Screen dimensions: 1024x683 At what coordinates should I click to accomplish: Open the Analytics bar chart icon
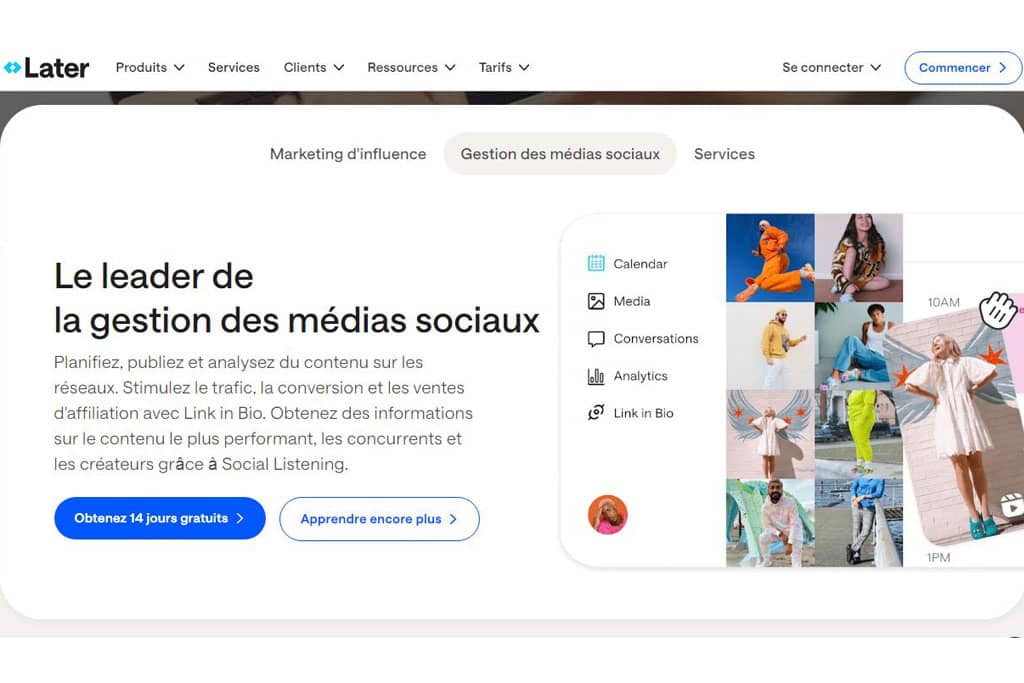tap(596, 376)
